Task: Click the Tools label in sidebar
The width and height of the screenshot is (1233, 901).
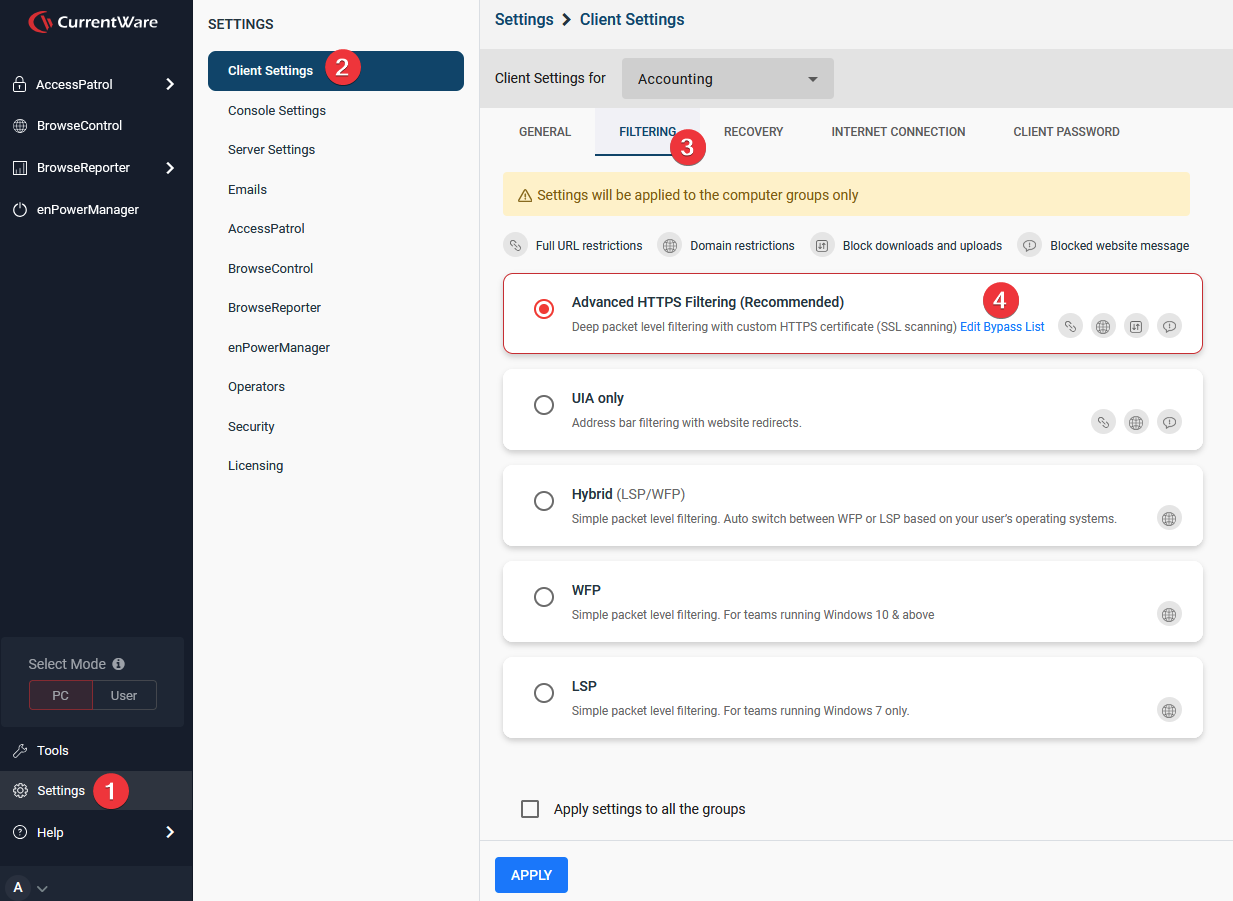Action: click(53, 751)
